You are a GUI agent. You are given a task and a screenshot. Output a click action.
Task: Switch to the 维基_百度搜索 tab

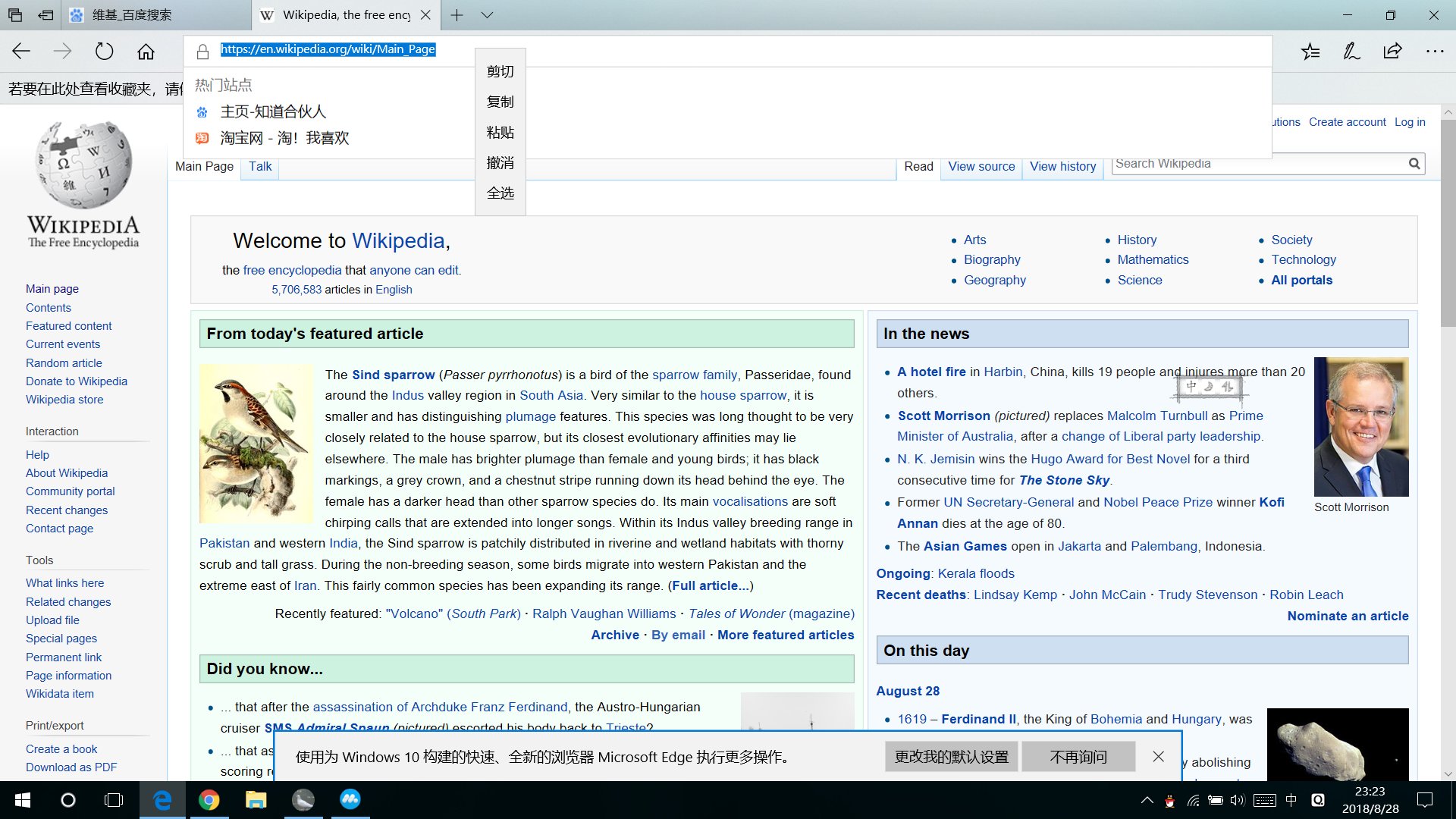130,14
